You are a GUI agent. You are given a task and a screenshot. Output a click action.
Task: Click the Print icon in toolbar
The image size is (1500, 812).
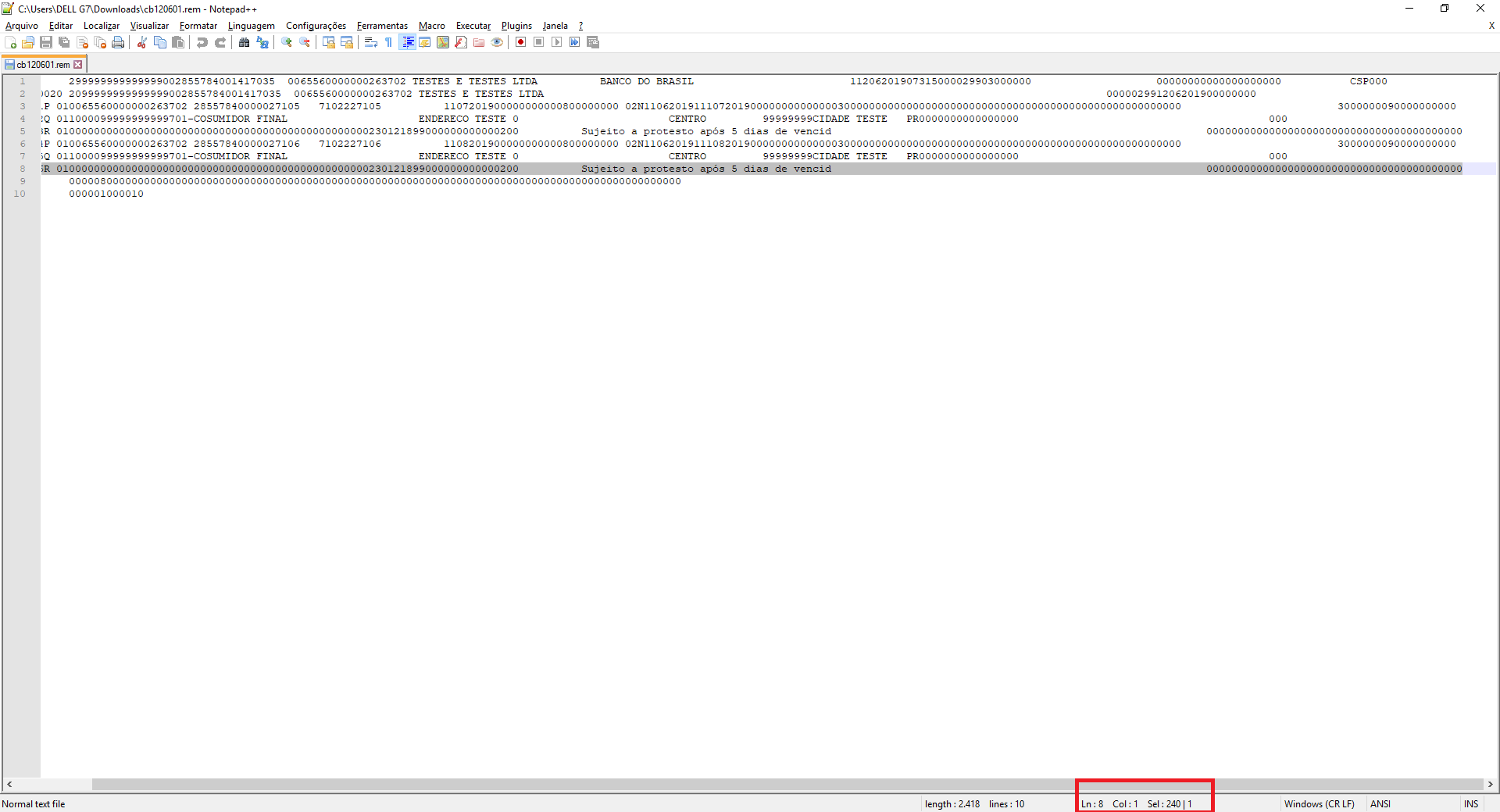(x=118, y=42)
